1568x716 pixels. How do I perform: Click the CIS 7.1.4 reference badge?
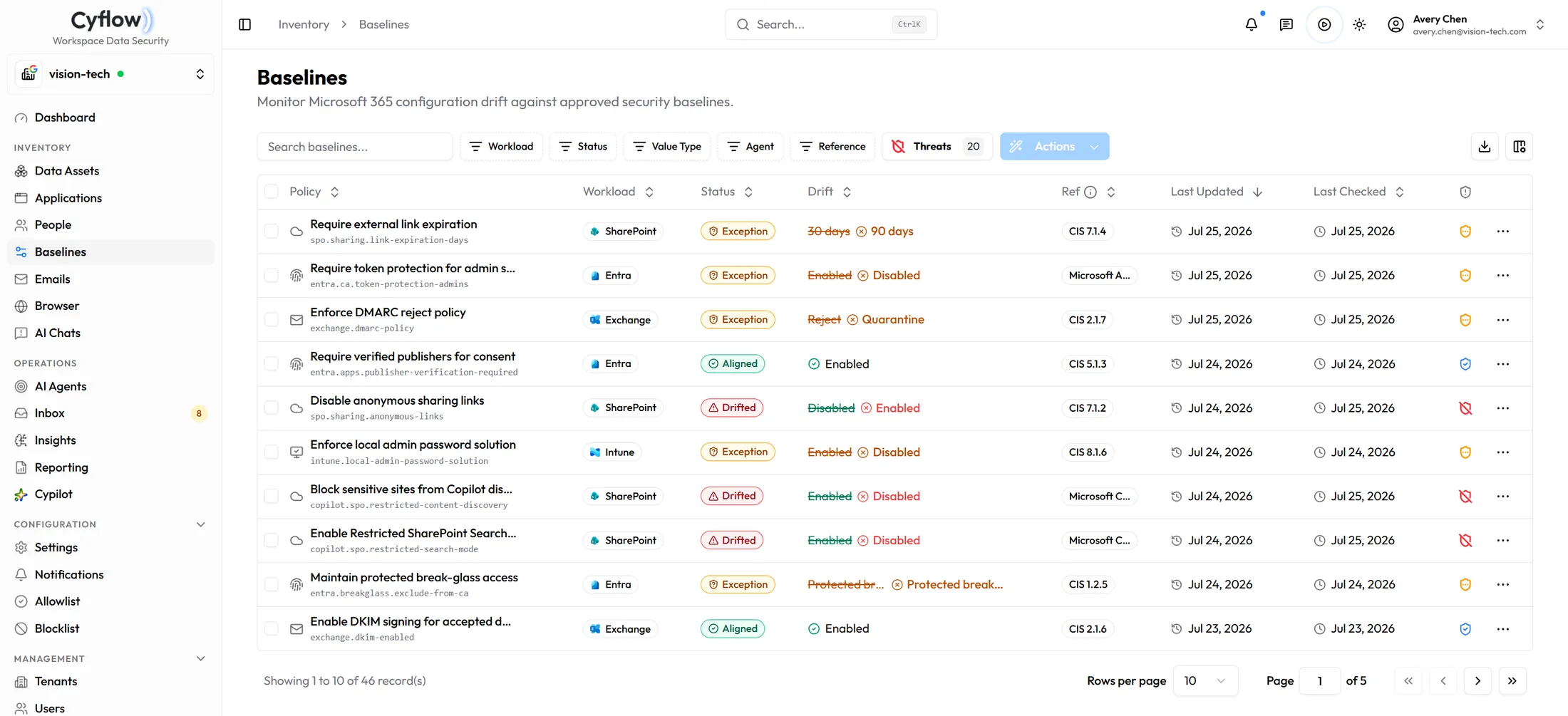click(1088, 231)
